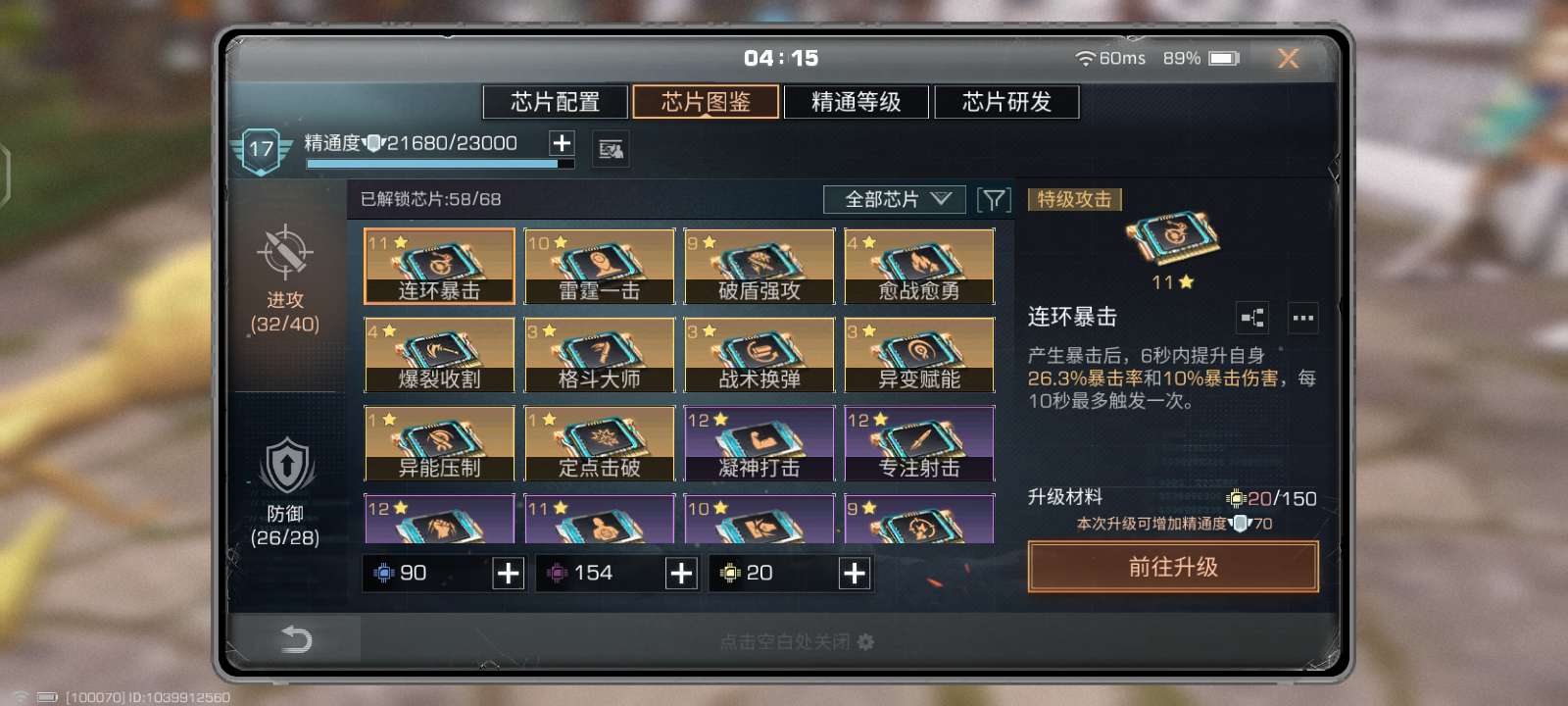This screenshot has width=1568, height=706.
Task: Click the plus beside 精通度 progress
Action: coord(562,143)
